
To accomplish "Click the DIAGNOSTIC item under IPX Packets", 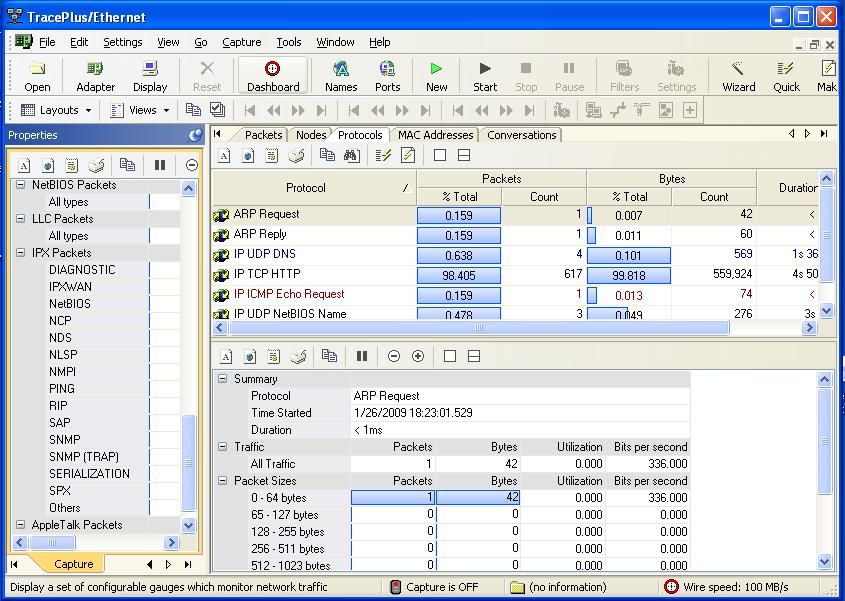I will coord(82,270).
